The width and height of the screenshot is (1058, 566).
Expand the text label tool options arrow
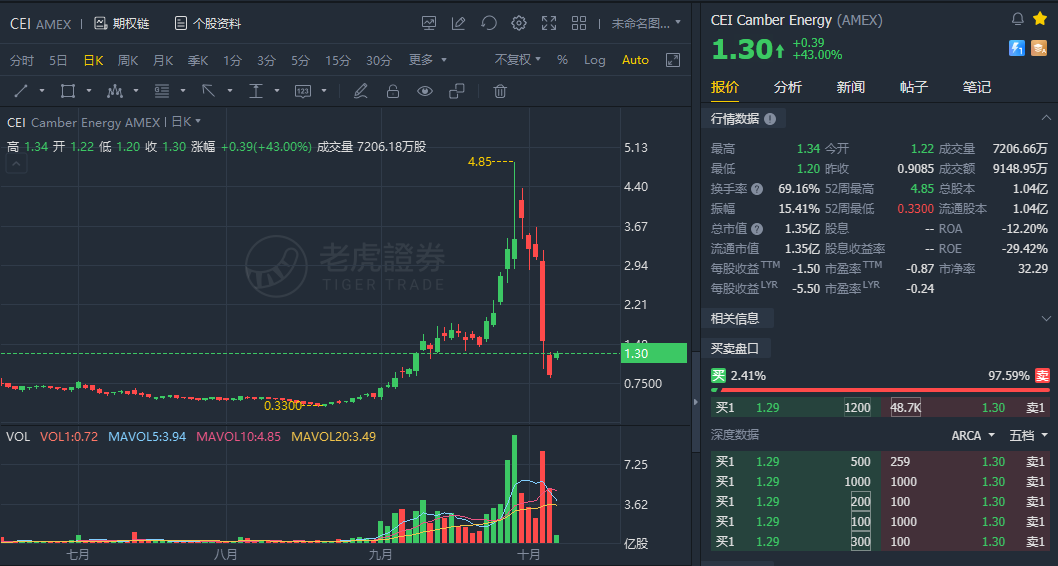point(324,91)
